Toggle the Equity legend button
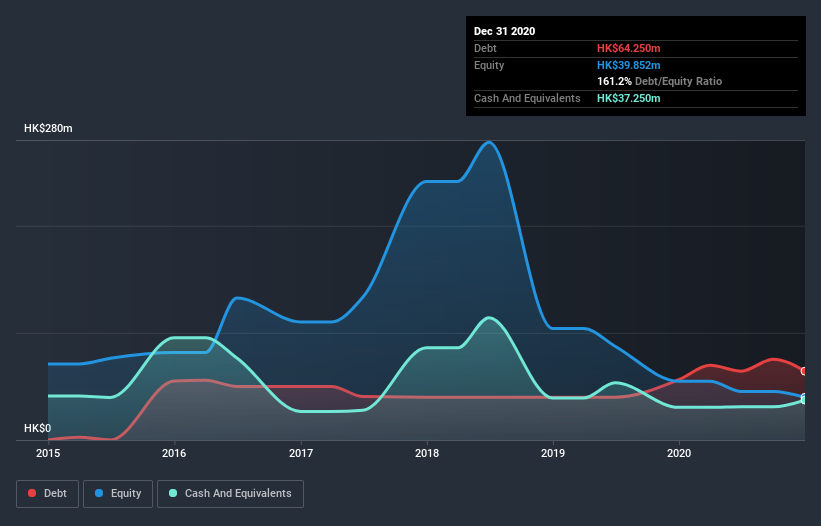The image size is (821, 526). pyautogui.click(x=118, y=494)
